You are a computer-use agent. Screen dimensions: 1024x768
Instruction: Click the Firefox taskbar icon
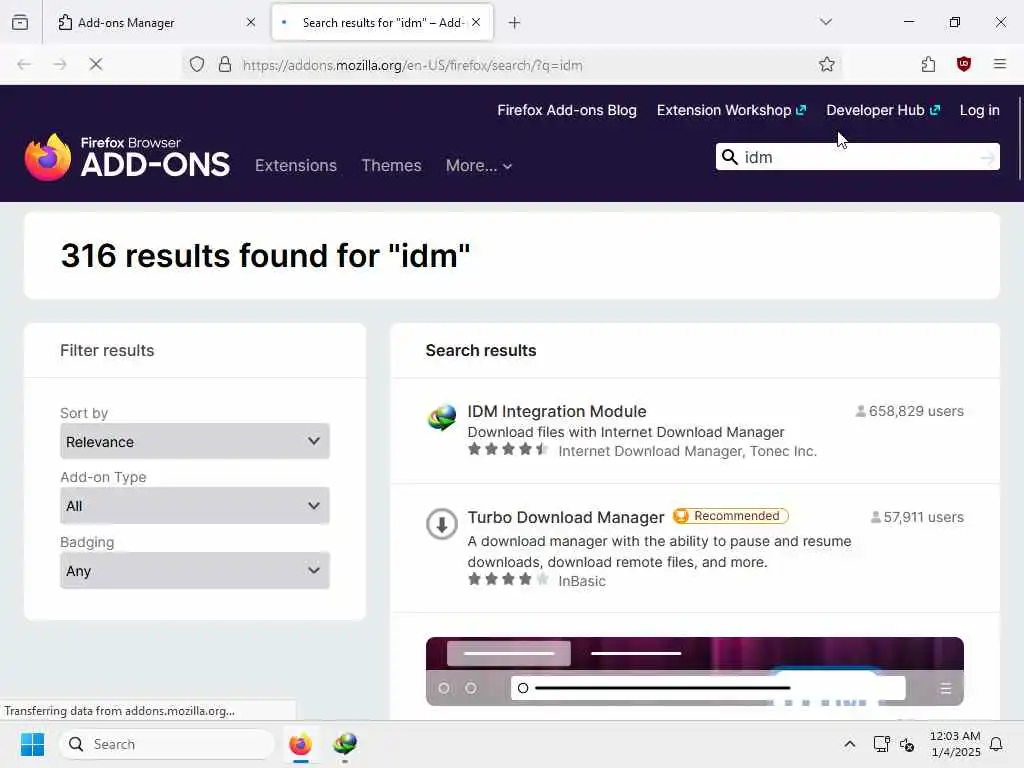click(x=300, y=744)
